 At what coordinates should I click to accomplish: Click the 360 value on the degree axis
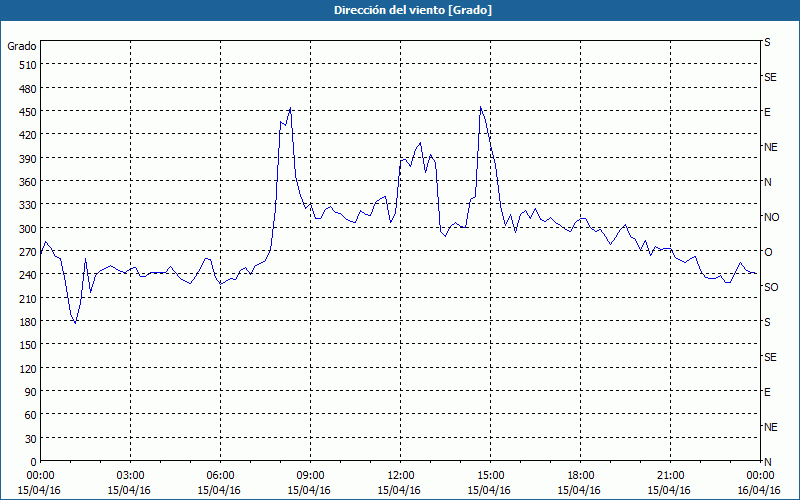pyautogui.click(x=28, y=182)
